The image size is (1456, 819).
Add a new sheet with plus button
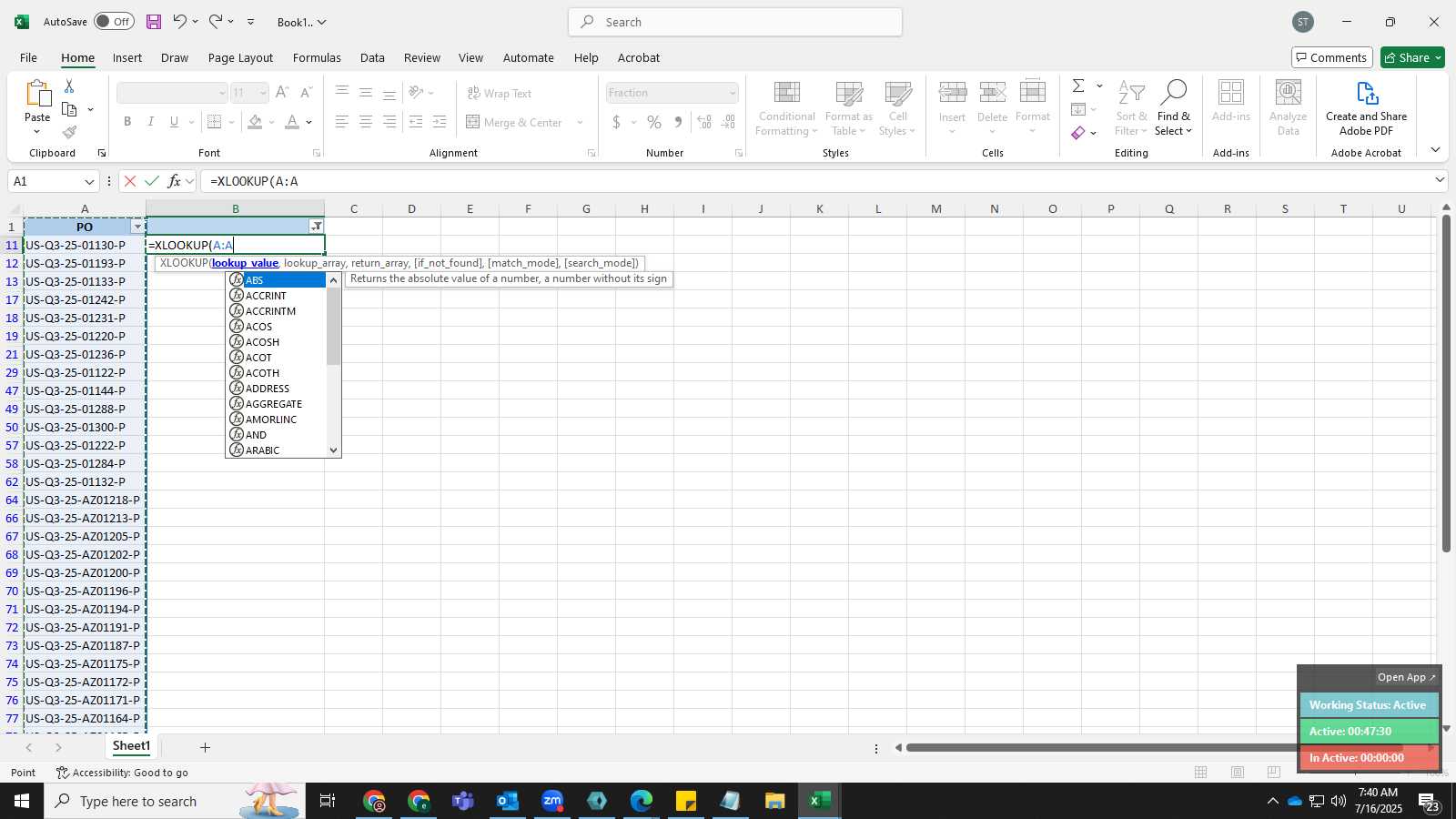click(x=205, y=747)
